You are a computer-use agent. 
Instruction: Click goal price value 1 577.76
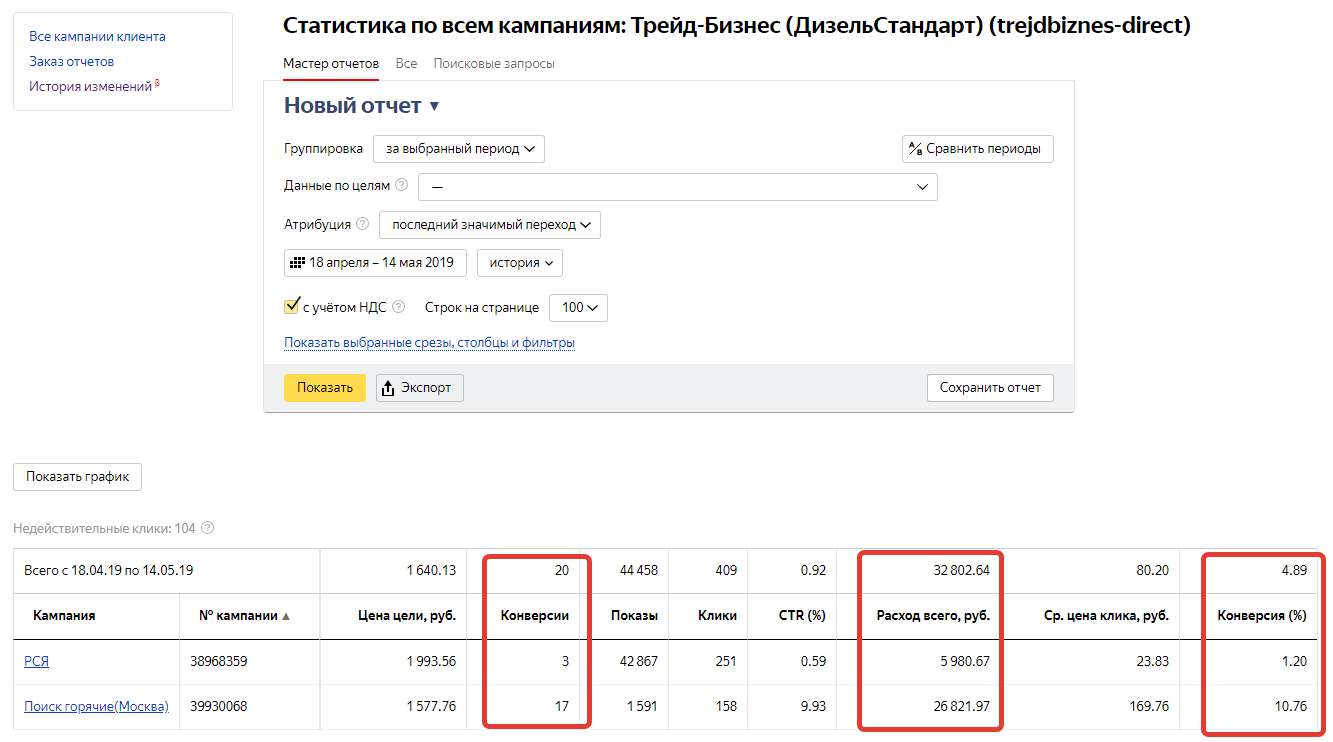(x=431, y=706)
